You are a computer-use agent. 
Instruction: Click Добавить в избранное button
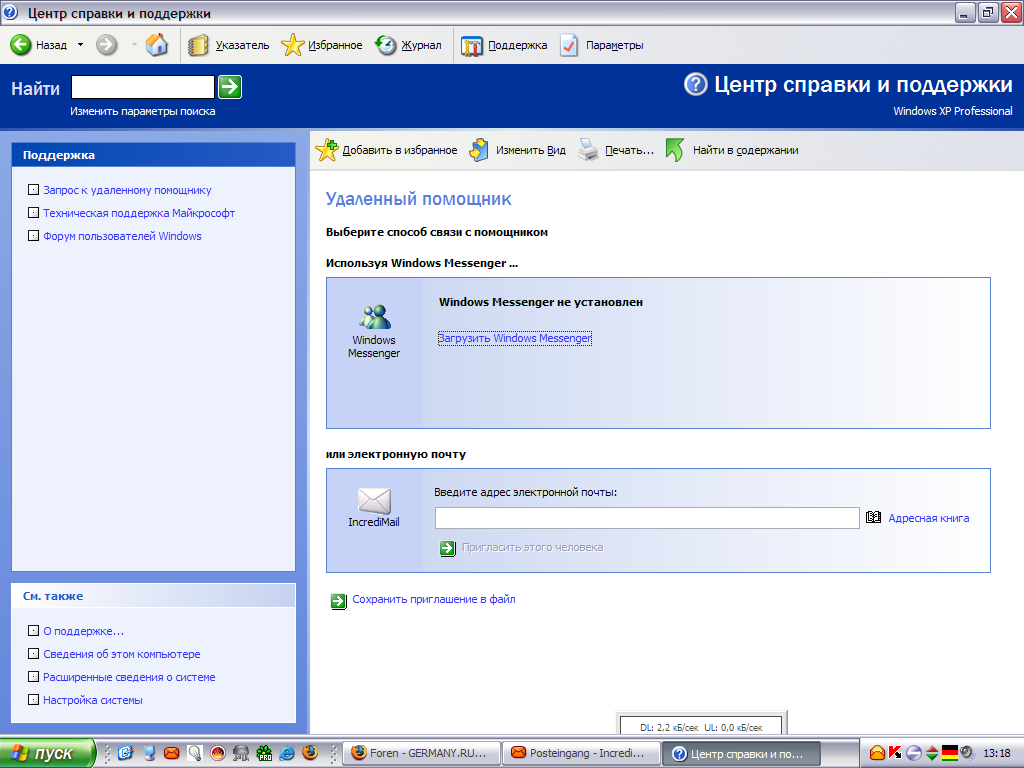coord(386,150)
